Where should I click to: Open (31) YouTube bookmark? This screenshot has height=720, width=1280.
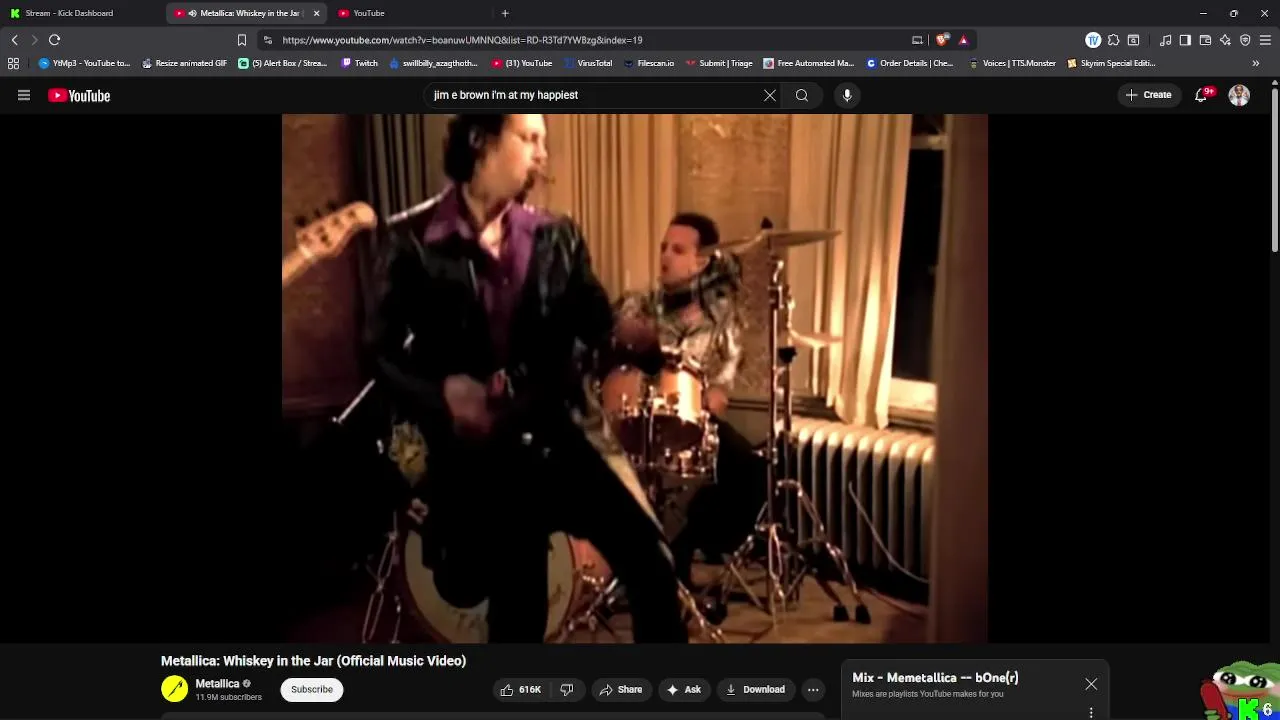click(x=522, y=63)
